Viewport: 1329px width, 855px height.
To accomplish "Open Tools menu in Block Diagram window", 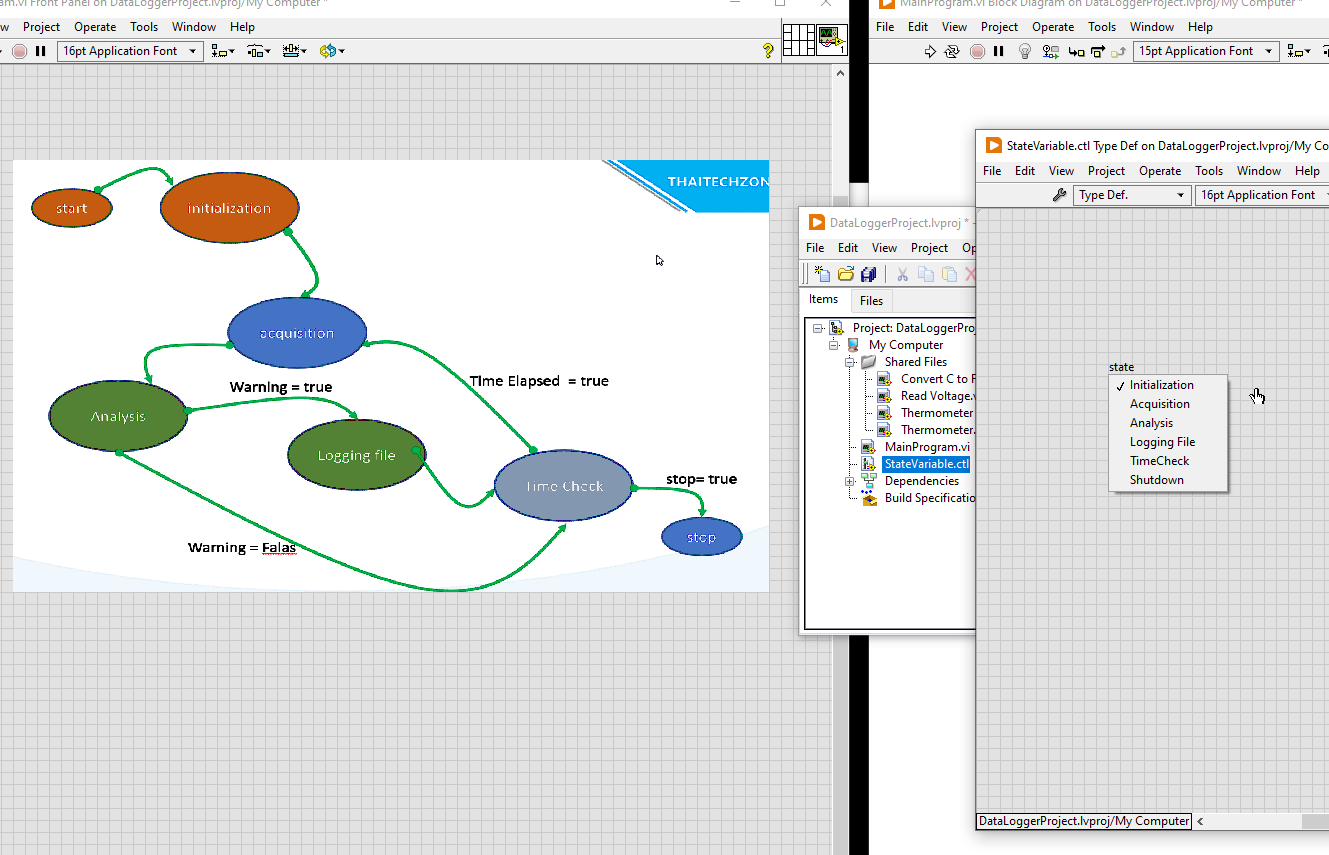I will coord(1102,27).
